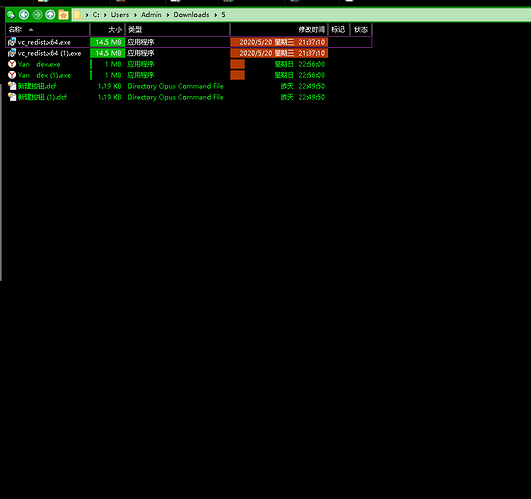Screen dimensions: 531x499
Task: Click the 状态 status column header
Action: [361, 30]
